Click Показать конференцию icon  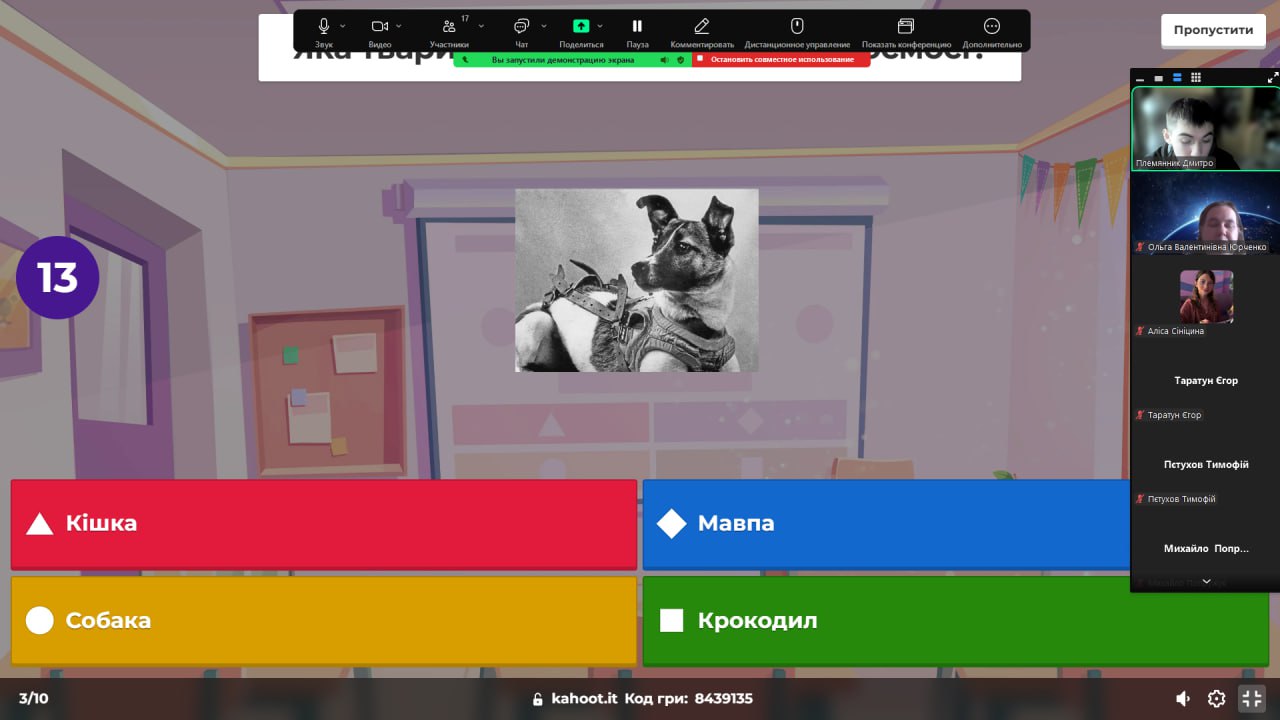(906, 27)
